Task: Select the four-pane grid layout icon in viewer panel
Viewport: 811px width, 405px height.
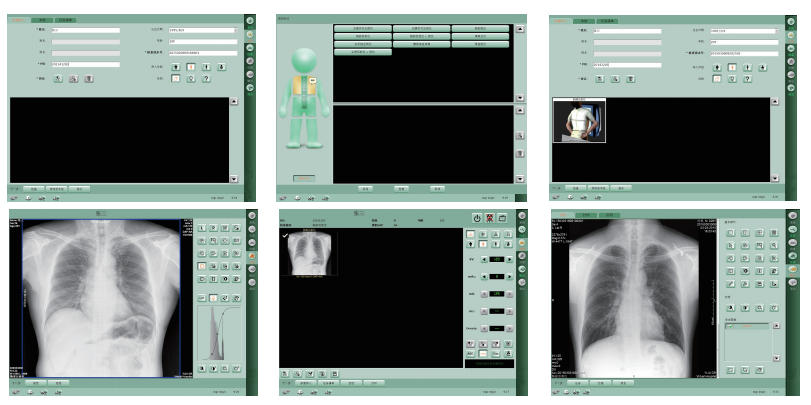Action: click(x=759, y=233)
